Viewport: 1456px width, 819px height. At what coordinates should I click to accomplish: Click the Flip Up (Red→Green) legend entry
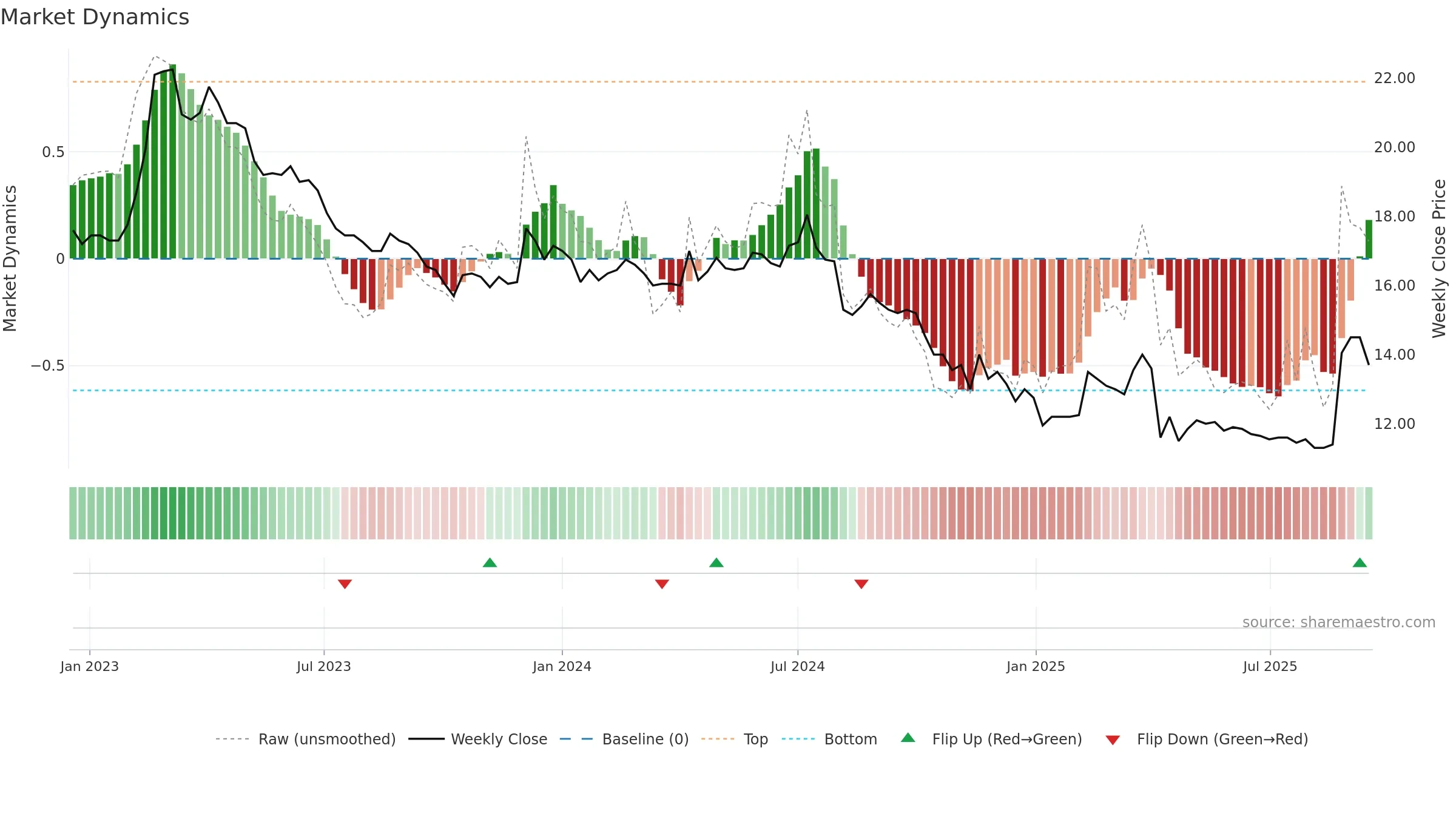991,739
